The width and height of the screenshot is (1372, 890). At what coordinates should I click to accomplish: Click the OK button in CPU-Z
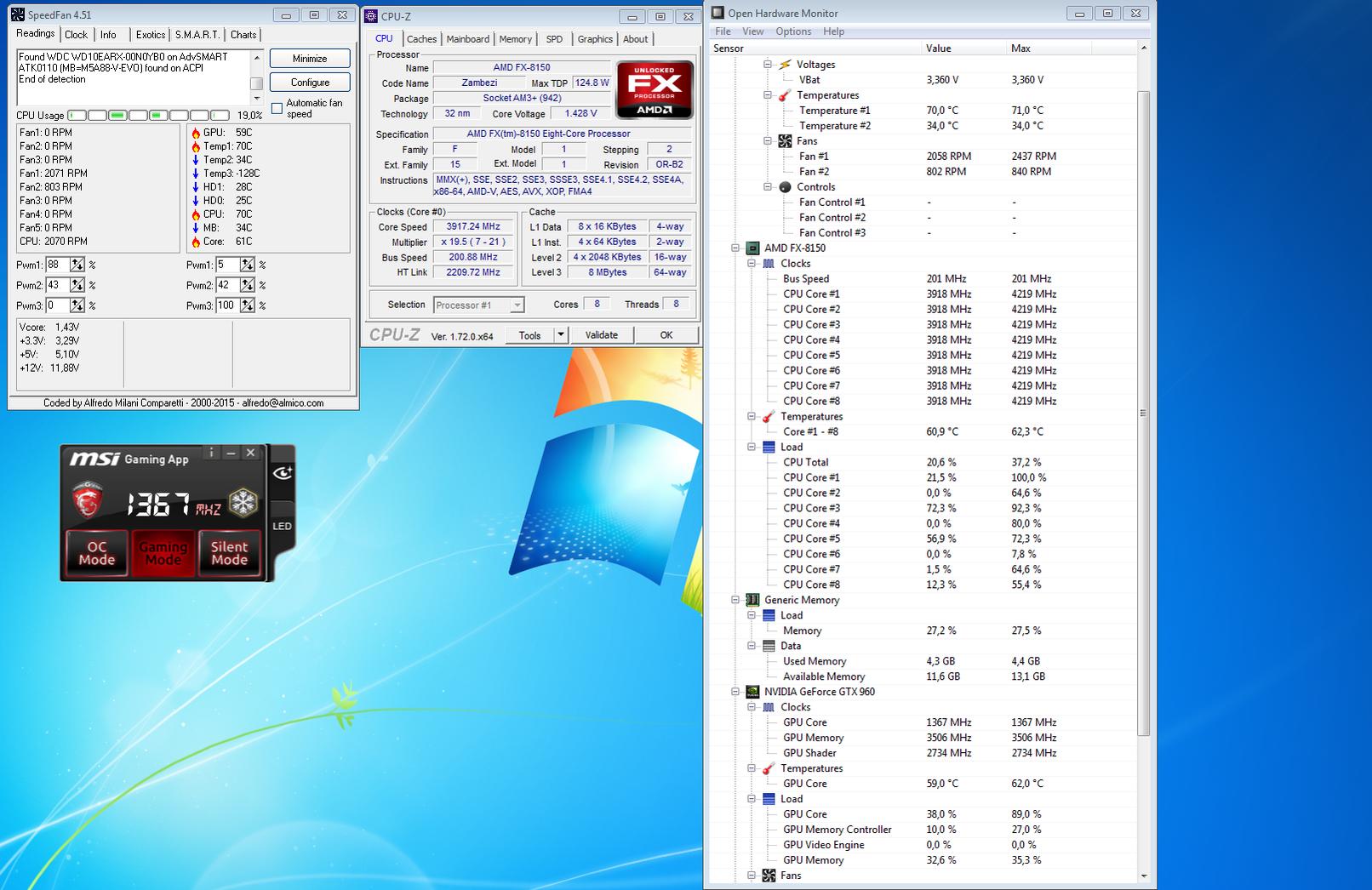pos(666,335)
